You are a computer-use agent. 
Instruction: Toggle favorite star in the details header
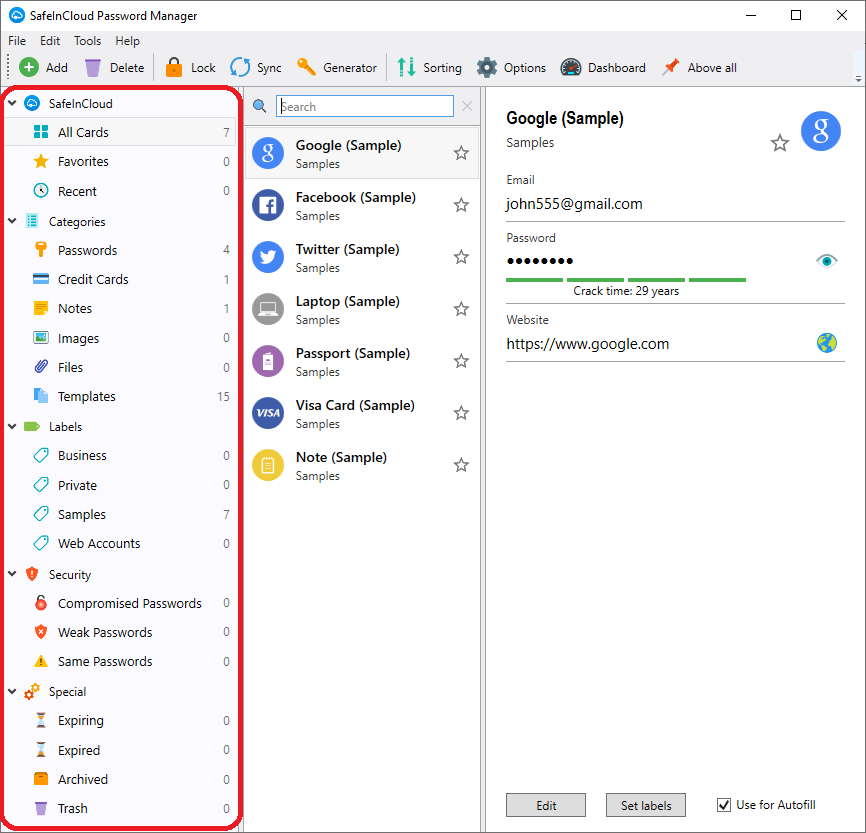780,143
